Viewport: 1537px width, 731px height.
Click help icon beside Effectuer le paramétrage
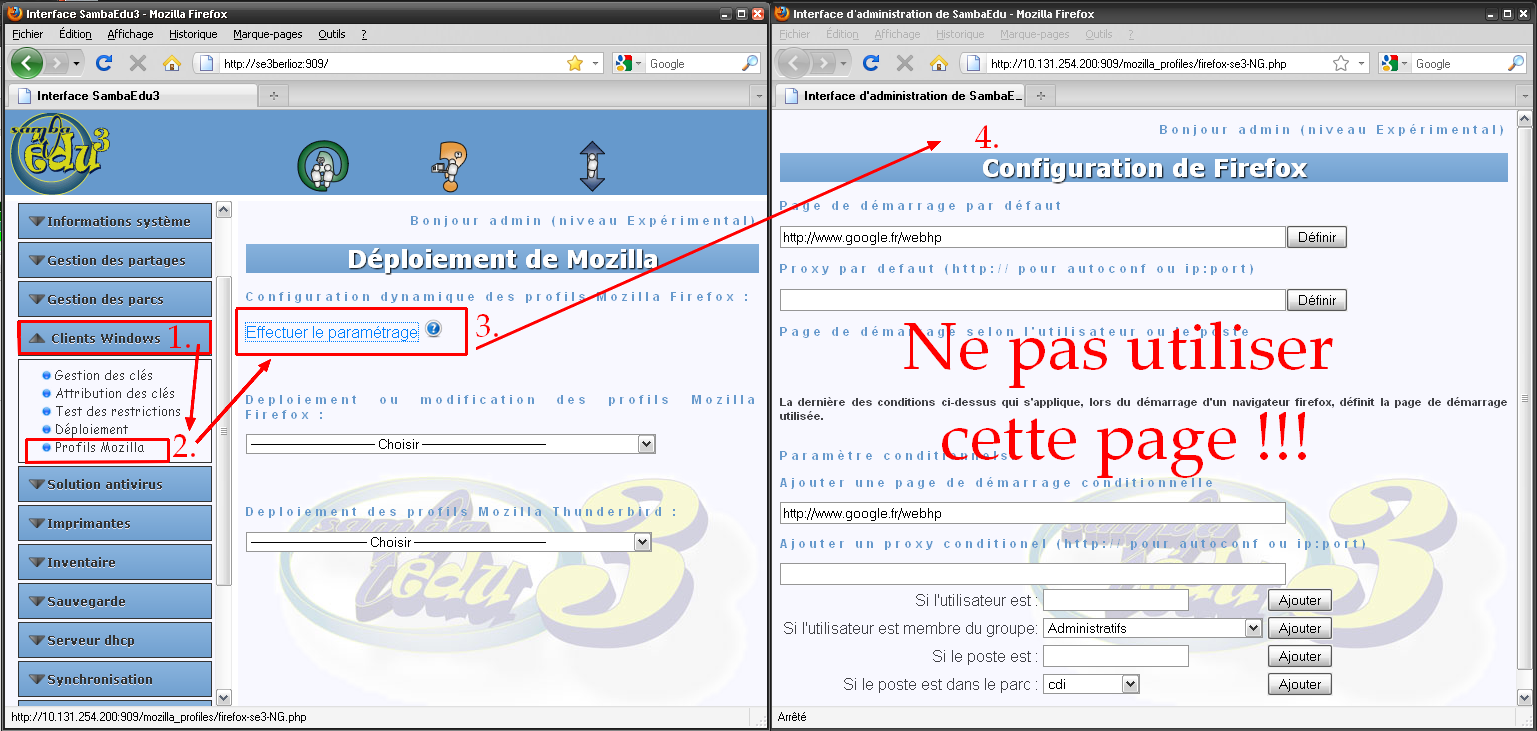[x=433, y=329]
